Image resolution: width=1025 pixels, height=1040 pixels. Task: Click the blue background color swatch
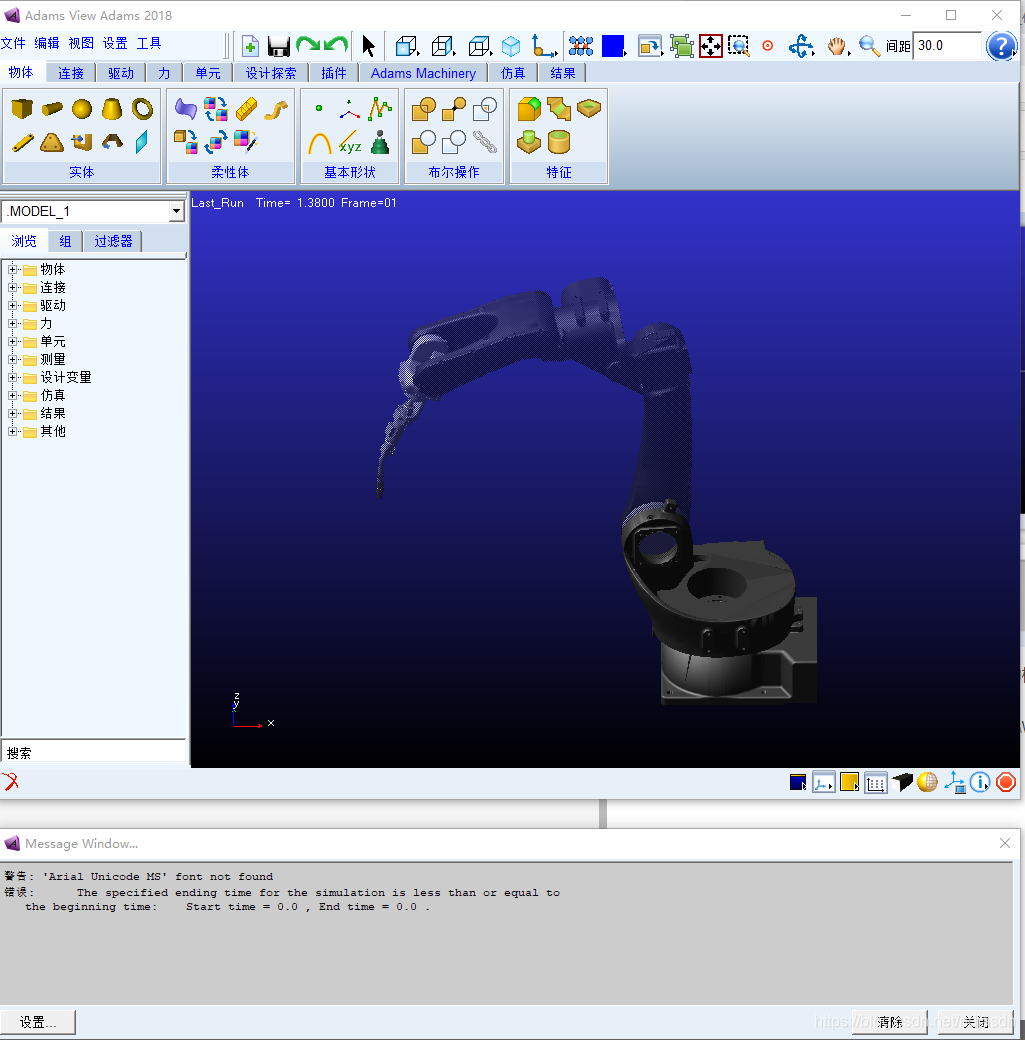[613, 46]
